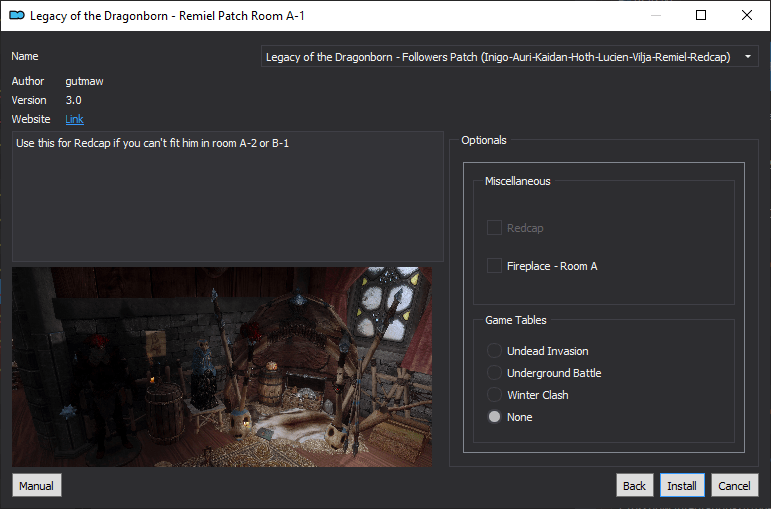The height and width of the screenshot is (509, 771).
Task: Click the room preview screenshot
Action: click(x=222, y=367)
